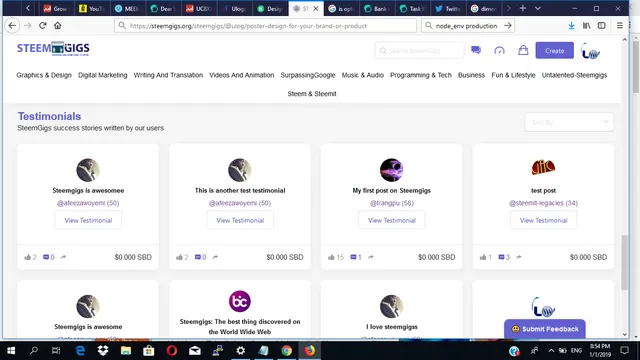The image size is (640, 360).
Task: Click the Firefox search box 'node_env production'
Action: 468,26
